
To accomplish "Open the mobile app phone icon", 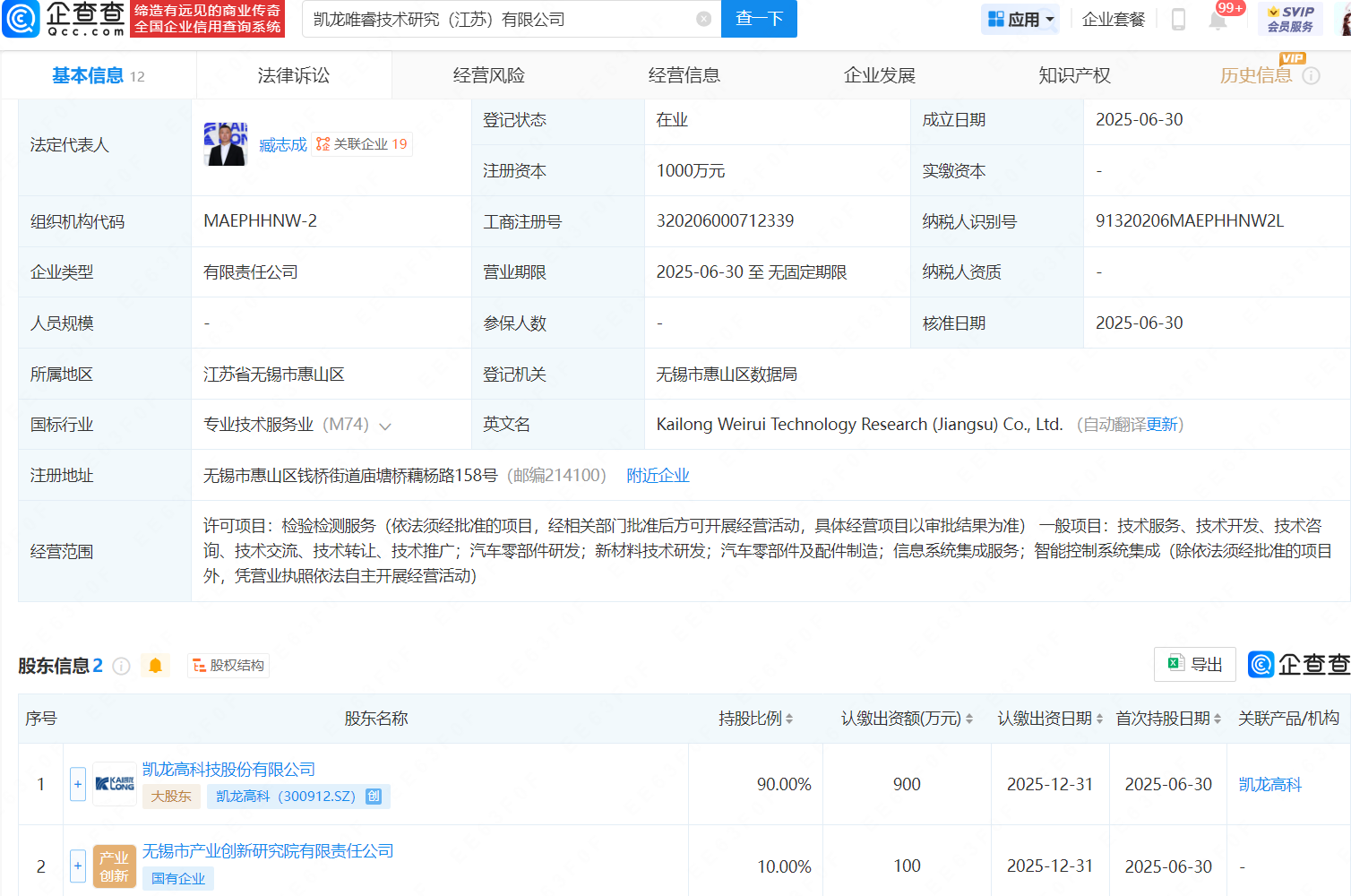I will click(x=1178, y=19).
